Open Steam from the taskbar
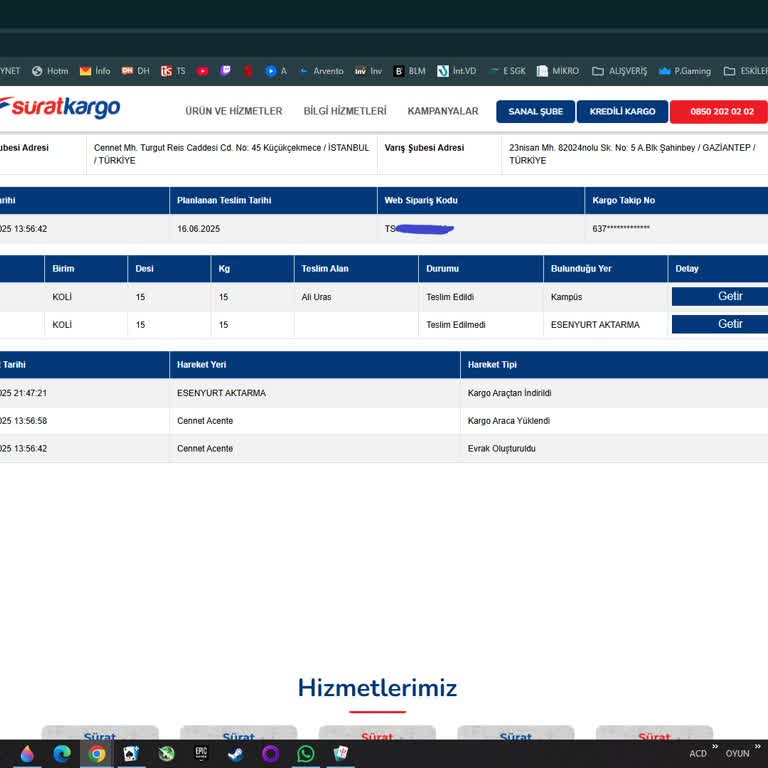The width and height of the screenshot is (768, 768). click(x=235, y=754)
